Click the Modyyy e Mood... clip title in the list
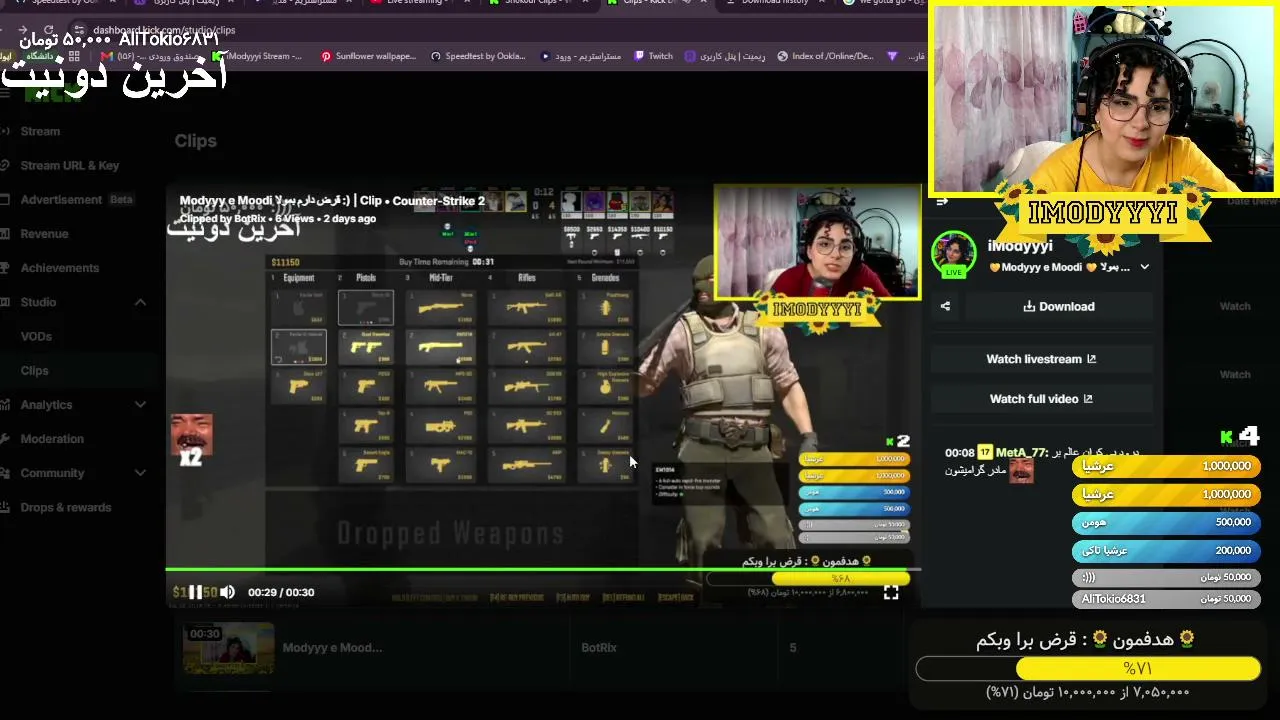 [332, 648]
